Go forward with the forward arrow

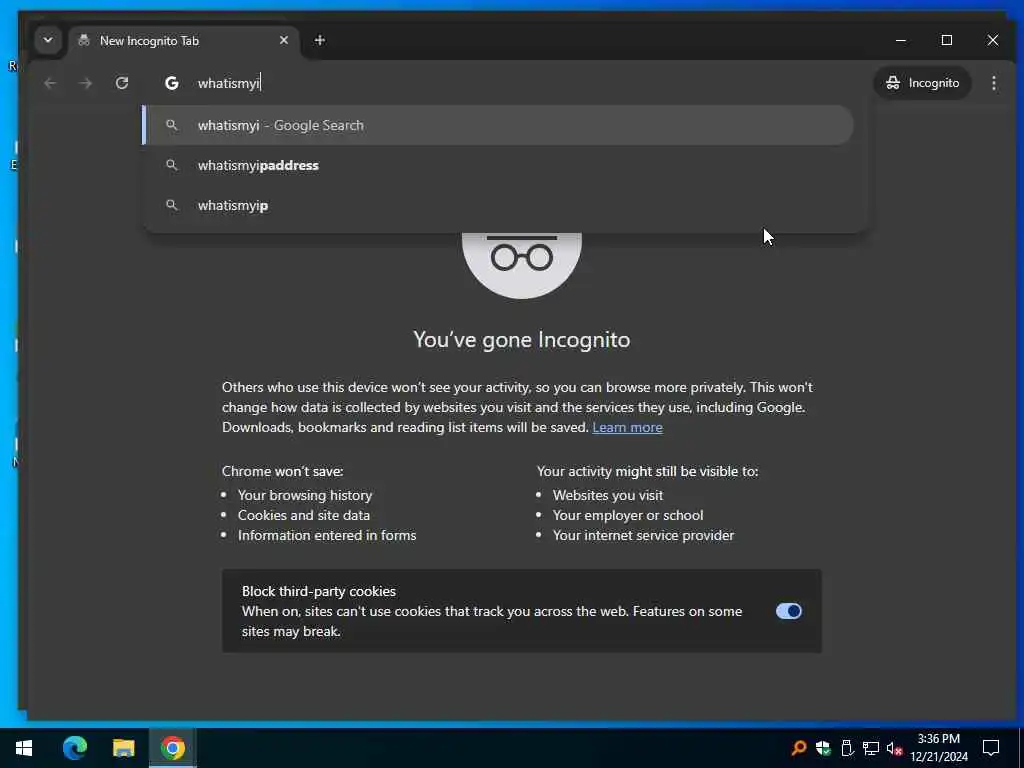tap(86, 83)
